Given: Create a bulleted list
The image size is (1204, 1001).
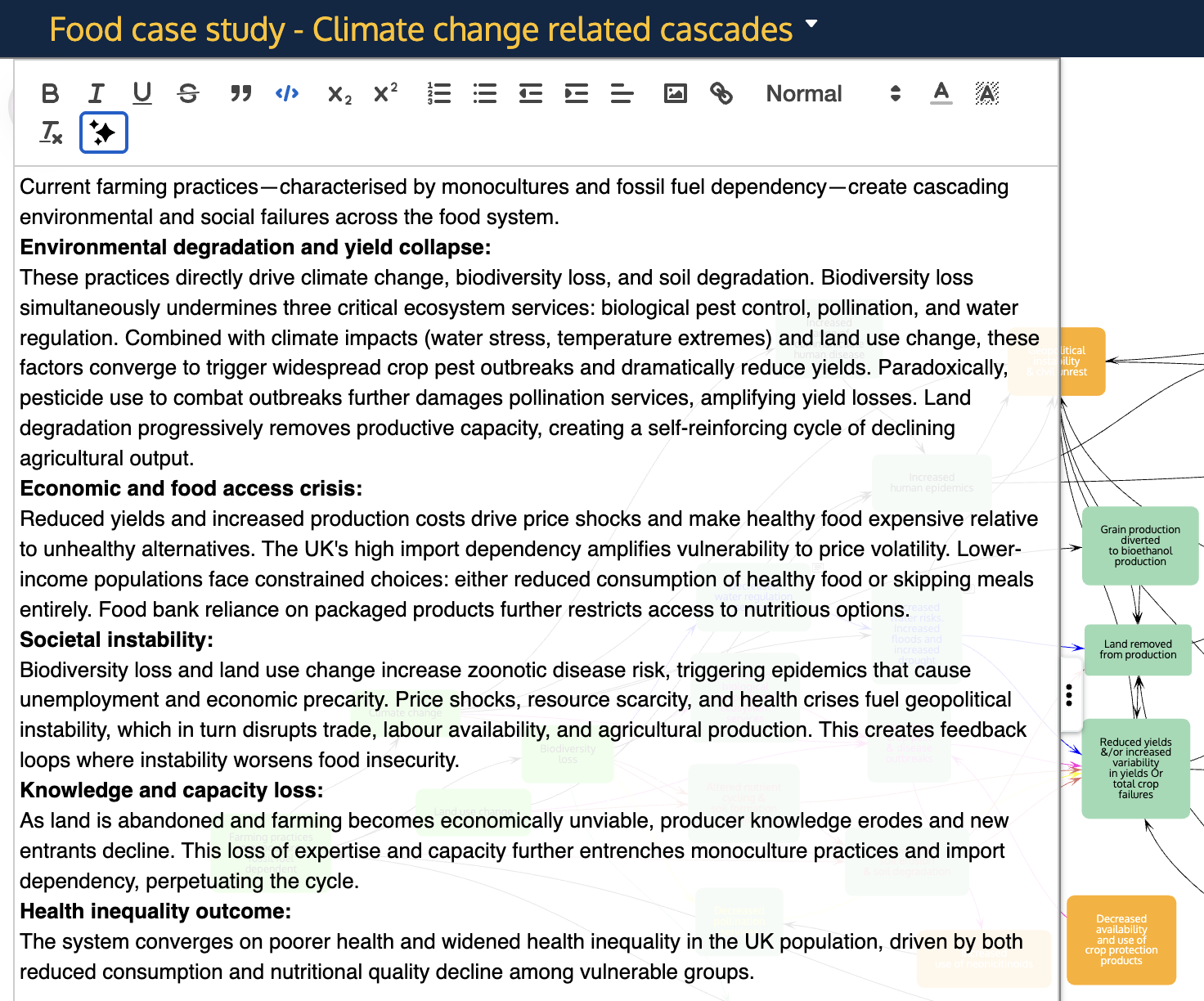Looking at the screenshot, I should [x=485, y=94].
